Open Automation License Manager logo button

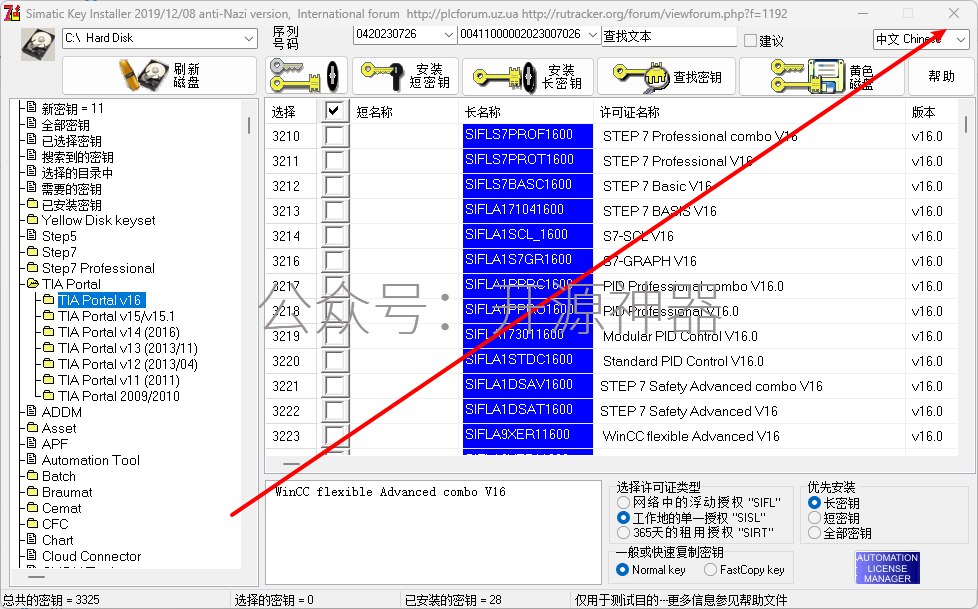(887, 568)
